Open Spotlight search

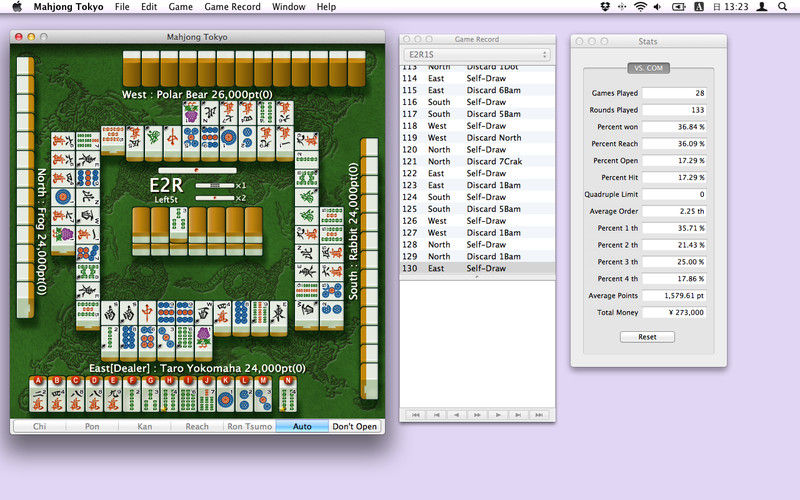(x=782, y=7)
